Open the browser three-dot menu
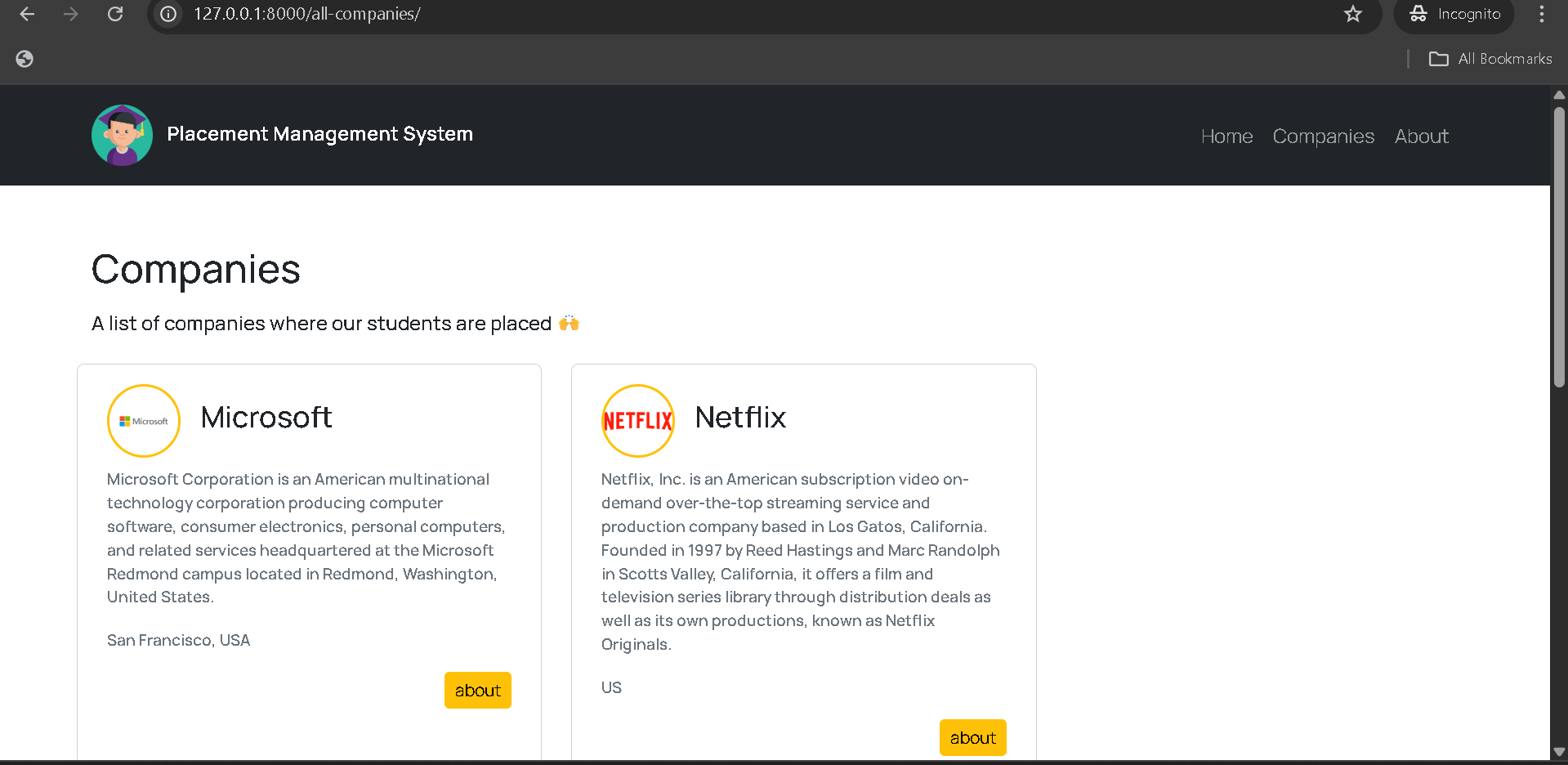Viewport: 1568px width, 765px height. pyautogui.click(x=1541, y=14)
